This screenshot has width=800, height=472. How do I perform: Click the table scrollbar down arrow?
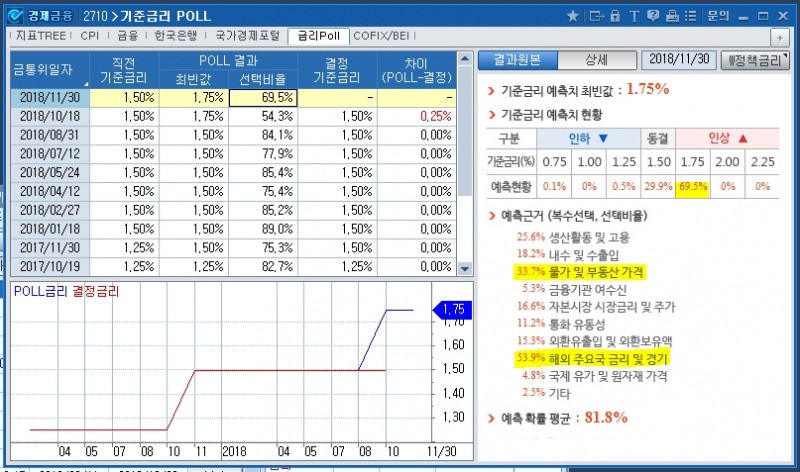[x=465, y=268]
